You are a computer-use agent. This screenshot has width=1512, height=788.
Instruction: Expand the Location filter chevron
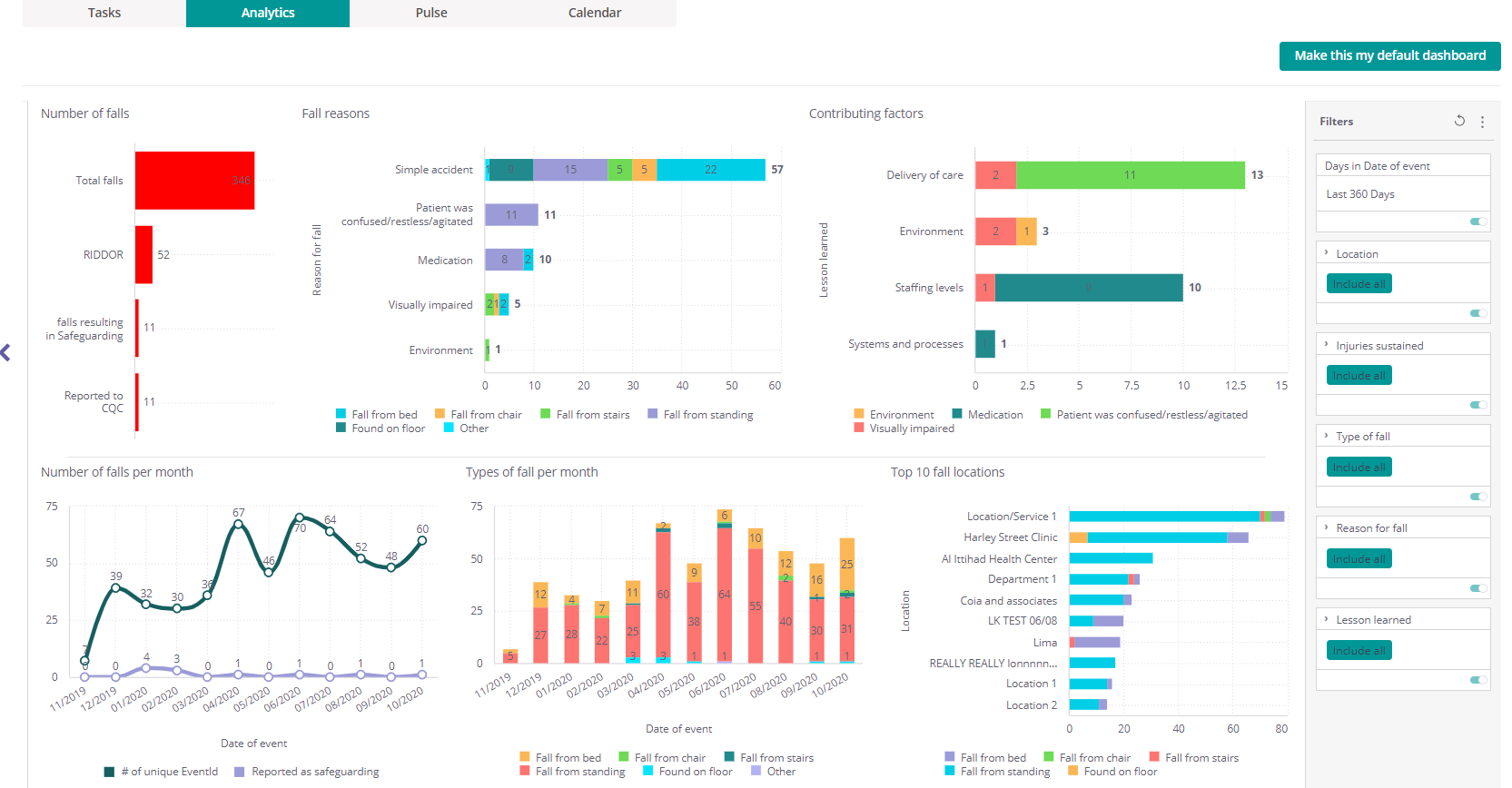point(1327,253)
